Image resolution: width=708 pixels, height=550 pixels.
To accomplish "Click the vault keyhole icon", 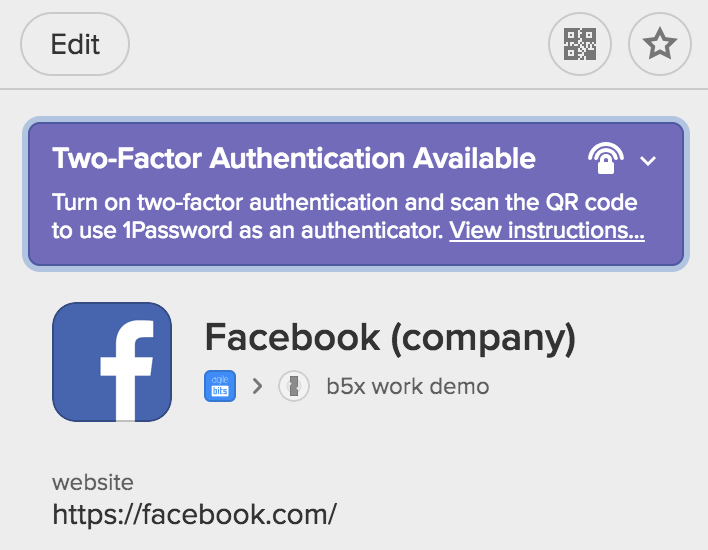I will click(294, 386).
